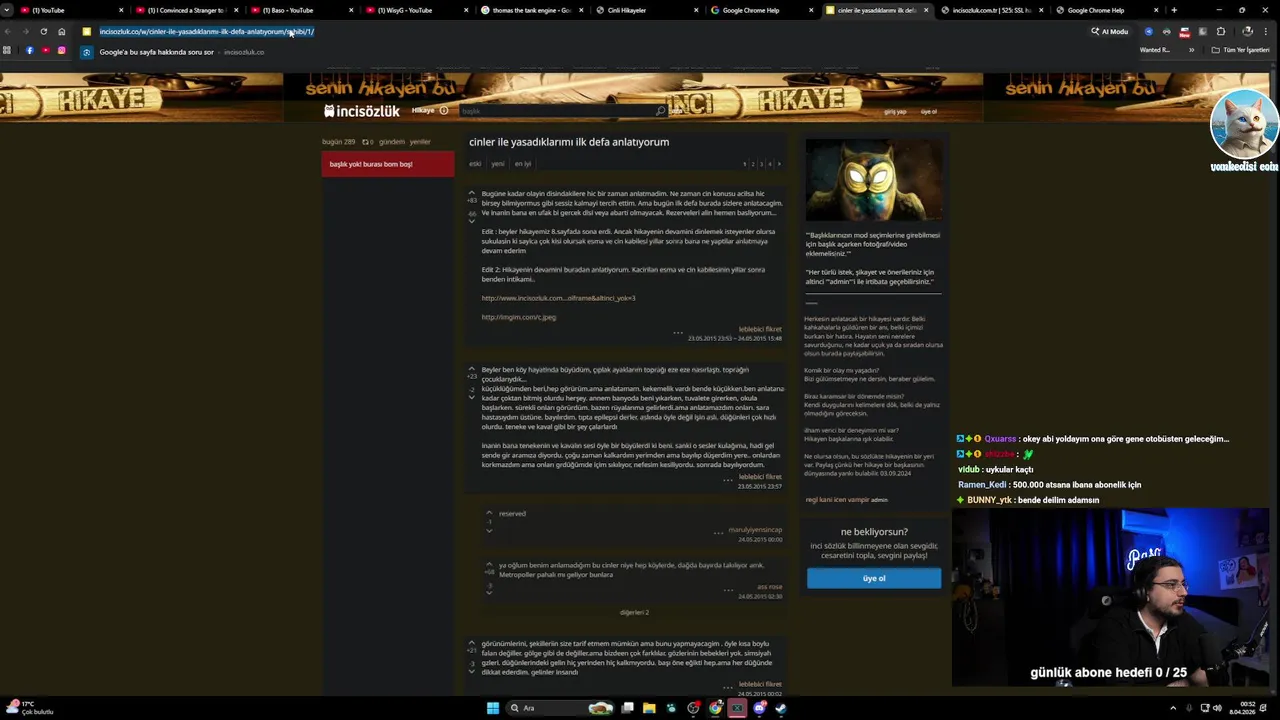Expand 'diğerleri 2' replies
Viewport: 1280px width, 720px height.
pos(634,612)
